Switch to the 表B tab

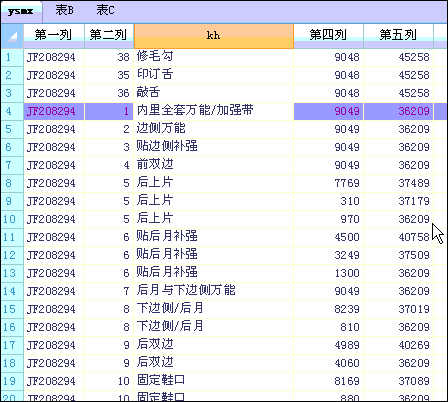pos(64,10)
